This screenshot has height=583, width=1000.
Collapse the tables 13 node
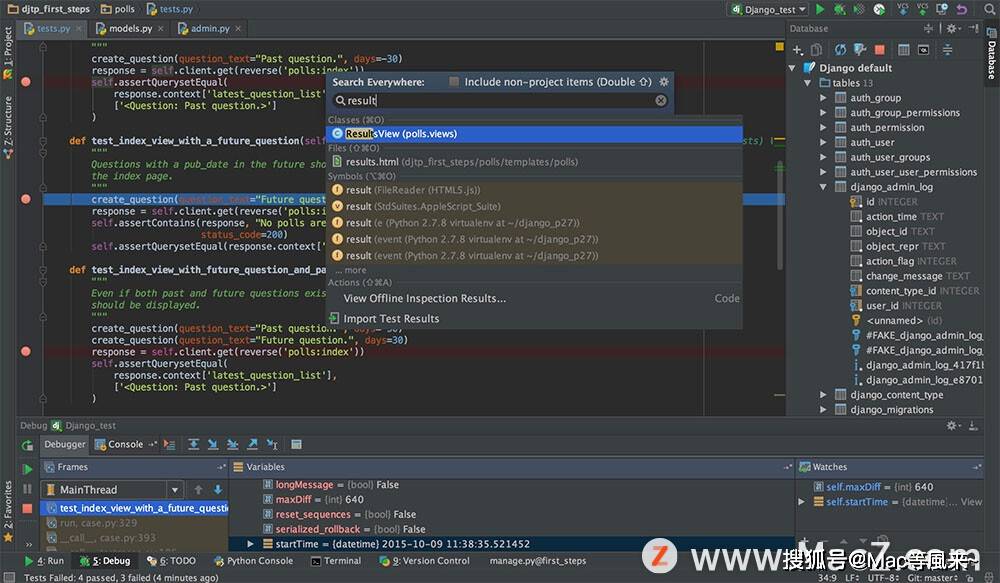(x=807, y=83)
